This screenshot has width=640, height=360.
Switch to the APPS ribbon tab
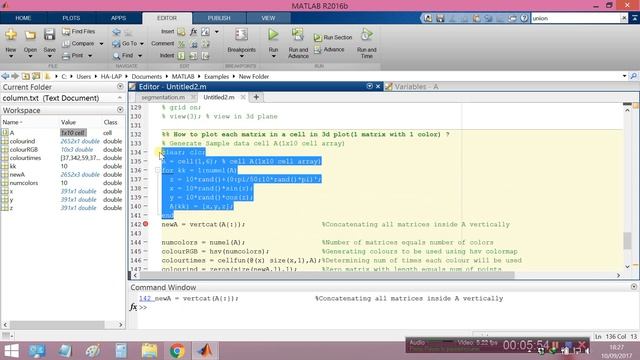point(118,18)
